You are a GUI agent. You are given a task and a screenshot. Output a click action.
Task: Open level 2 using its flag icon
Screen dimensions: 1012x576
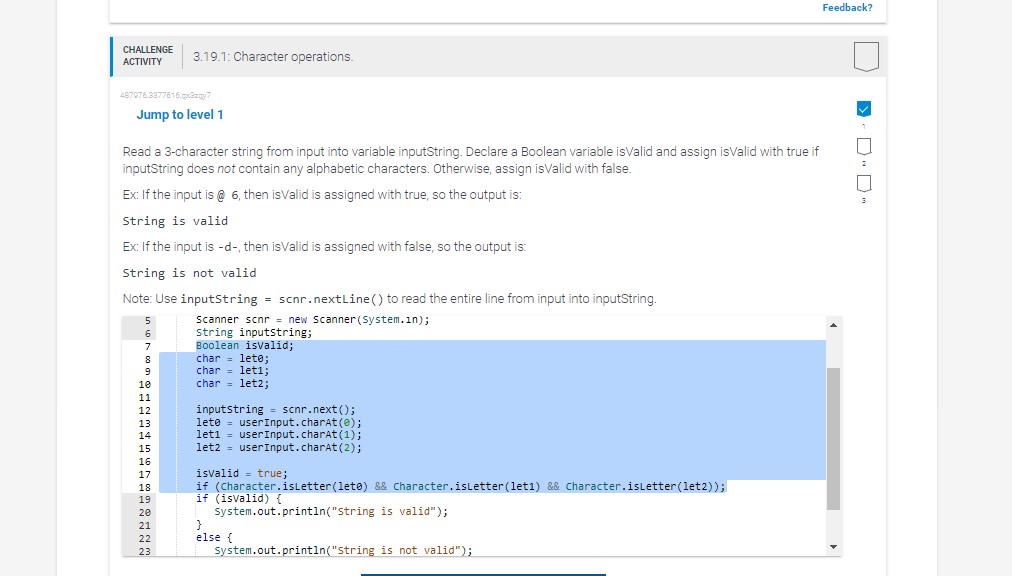point(863,147)
